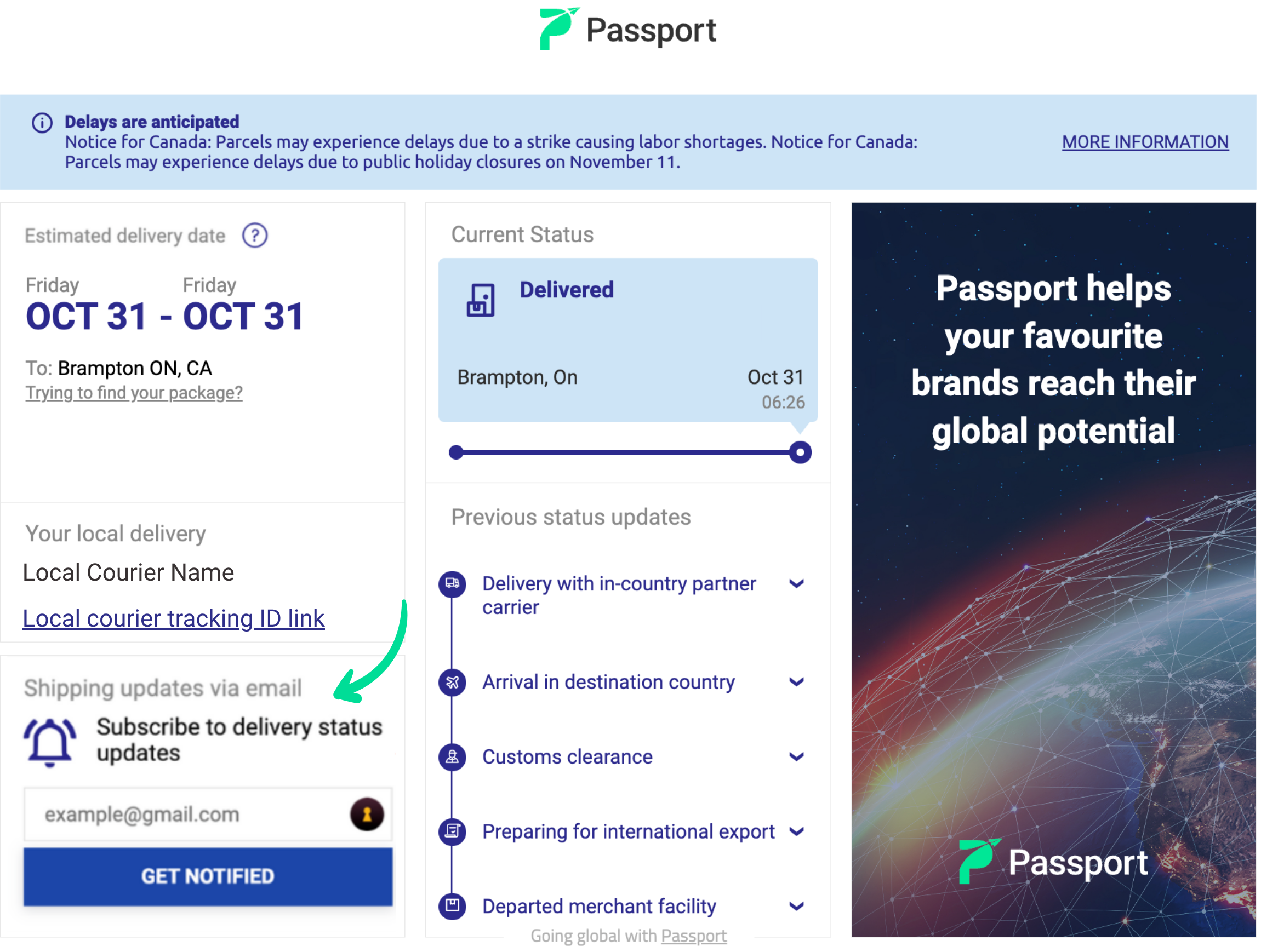Click the password manager icon in email field
1261x952 pixels.
click(367, 814)
